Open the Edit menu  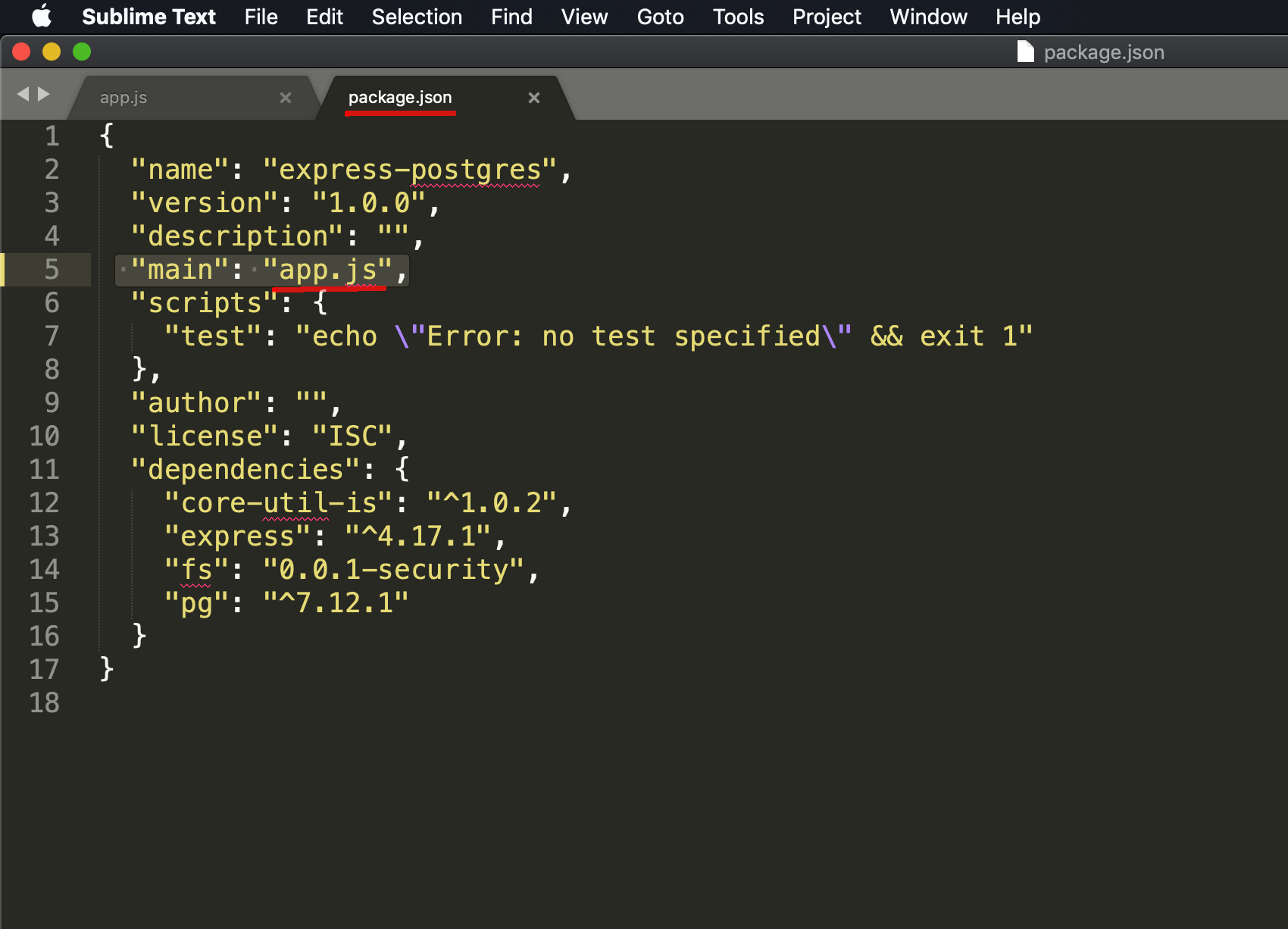(324, 17)
